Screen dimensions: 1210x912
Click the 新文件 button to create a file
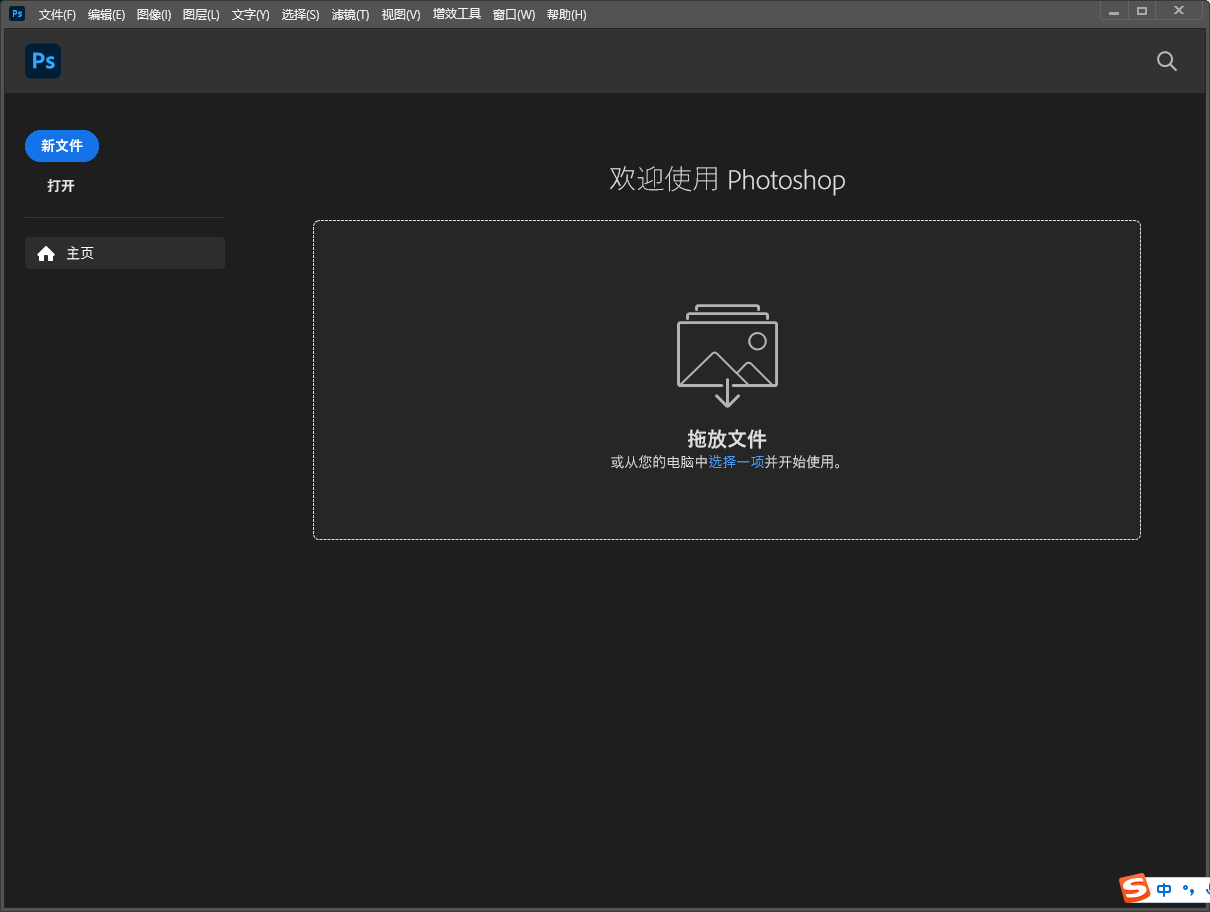coord(61,145)
